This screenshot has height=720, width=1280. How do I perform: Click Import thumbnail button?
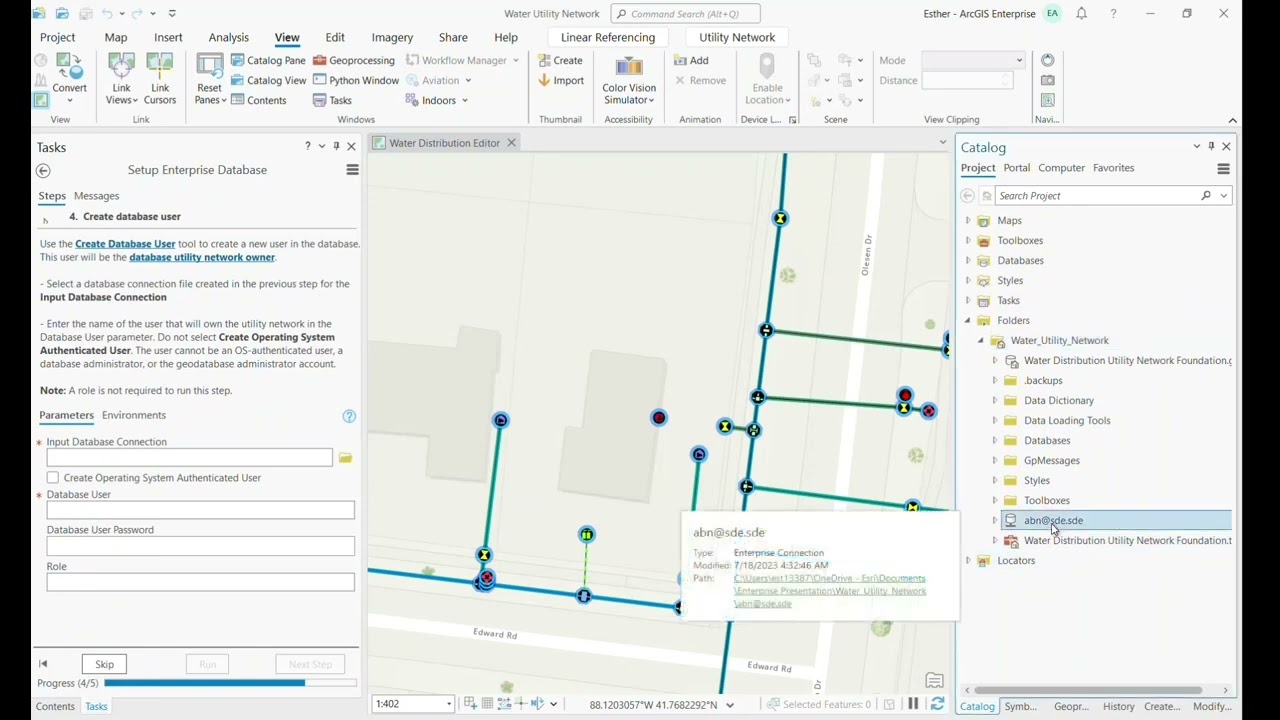click(x=561, y=80)
